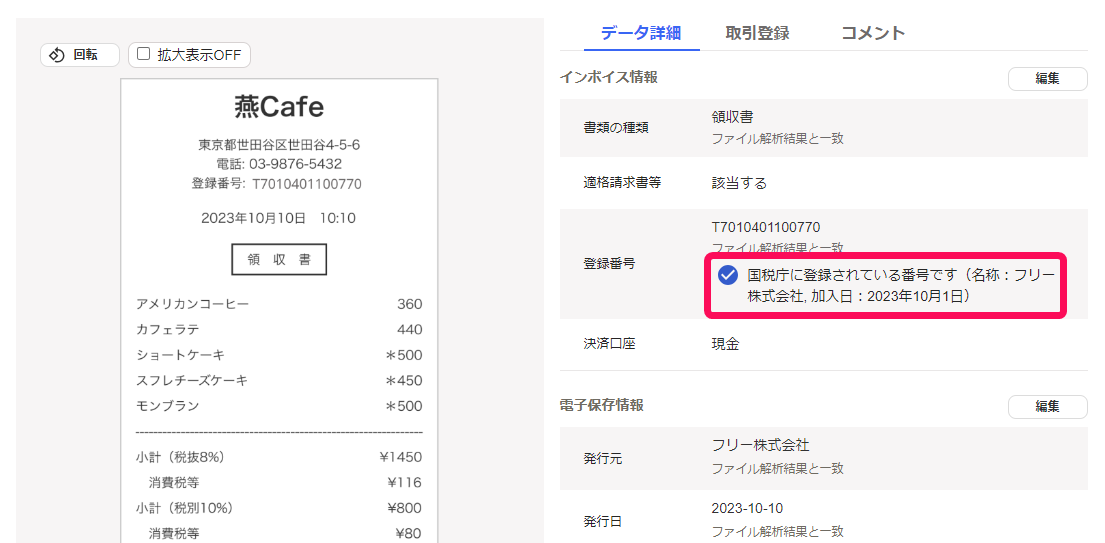Click the blue checkmark verification icon
Screen dimensions: 1105x543
728,275
